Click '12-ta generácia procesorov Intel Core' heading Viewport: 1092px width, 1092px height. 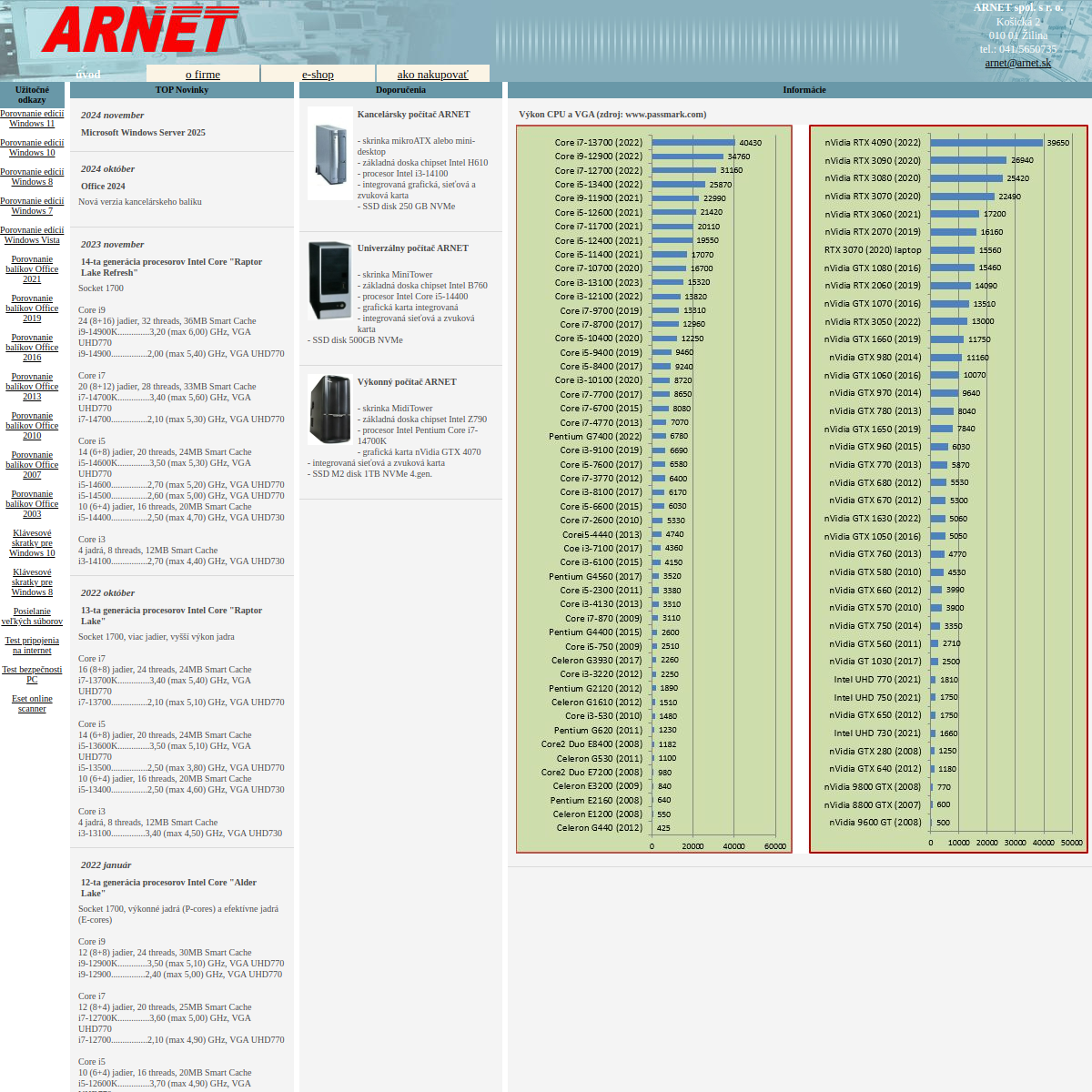point(168,888)
